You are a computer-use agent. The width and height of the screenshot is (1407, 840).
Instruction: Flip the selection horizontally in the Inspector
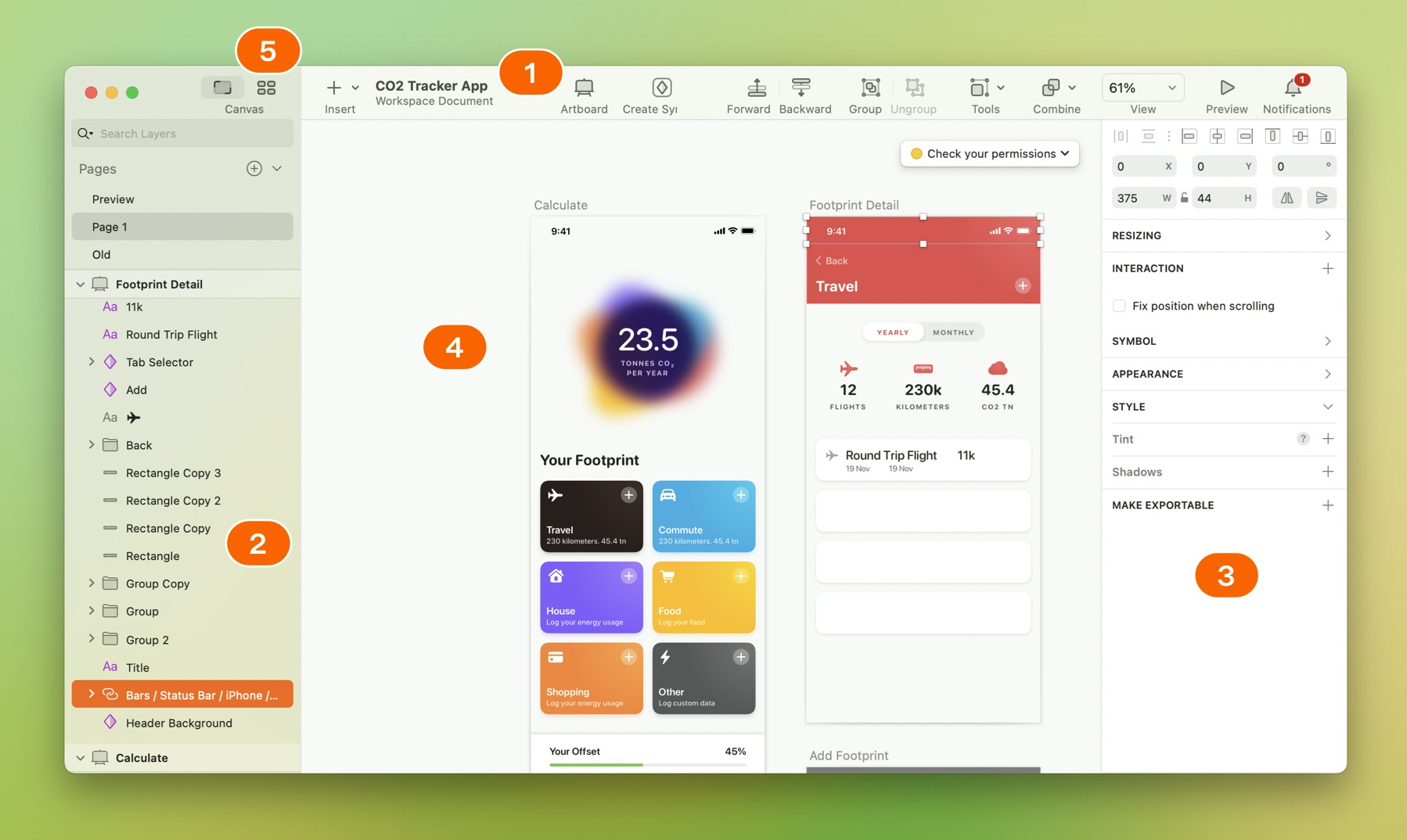pos(1286,198)
